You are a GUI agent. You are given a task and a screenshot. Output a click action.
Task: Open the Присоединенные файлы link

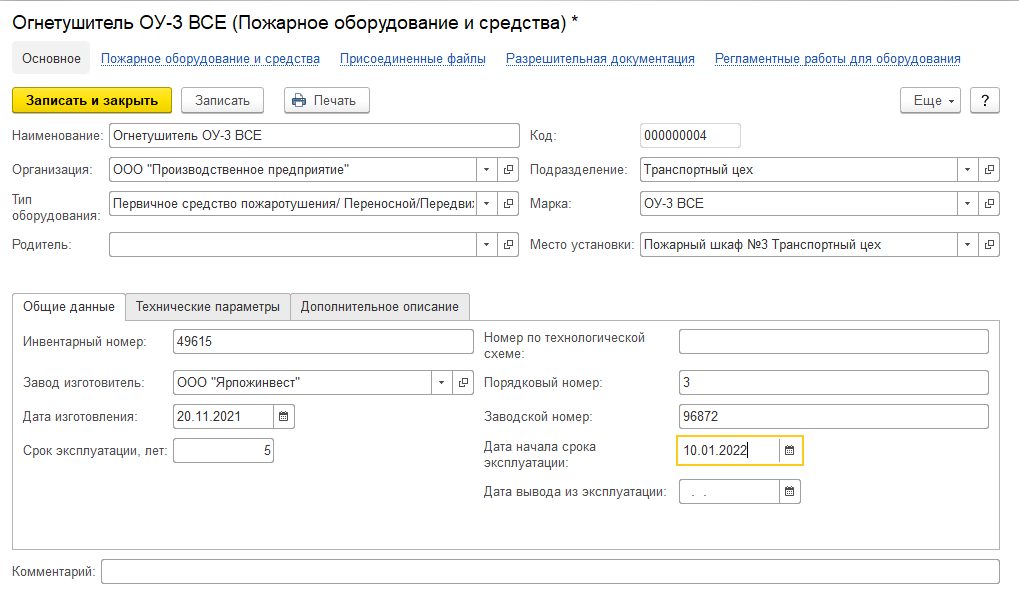coord(412,59)
